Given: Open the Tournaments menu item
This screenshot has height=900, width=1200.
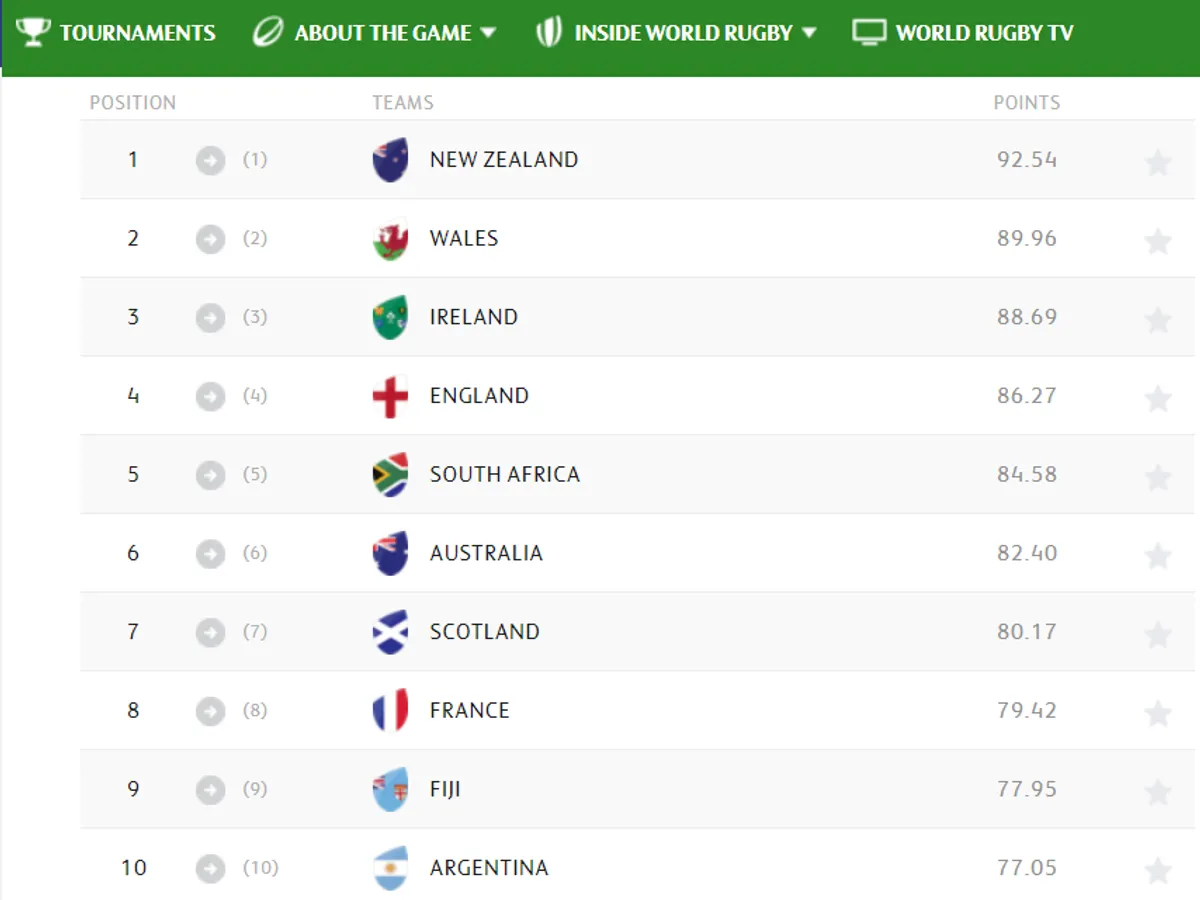Looking at the screenshot, I should (x=137, y=33).
